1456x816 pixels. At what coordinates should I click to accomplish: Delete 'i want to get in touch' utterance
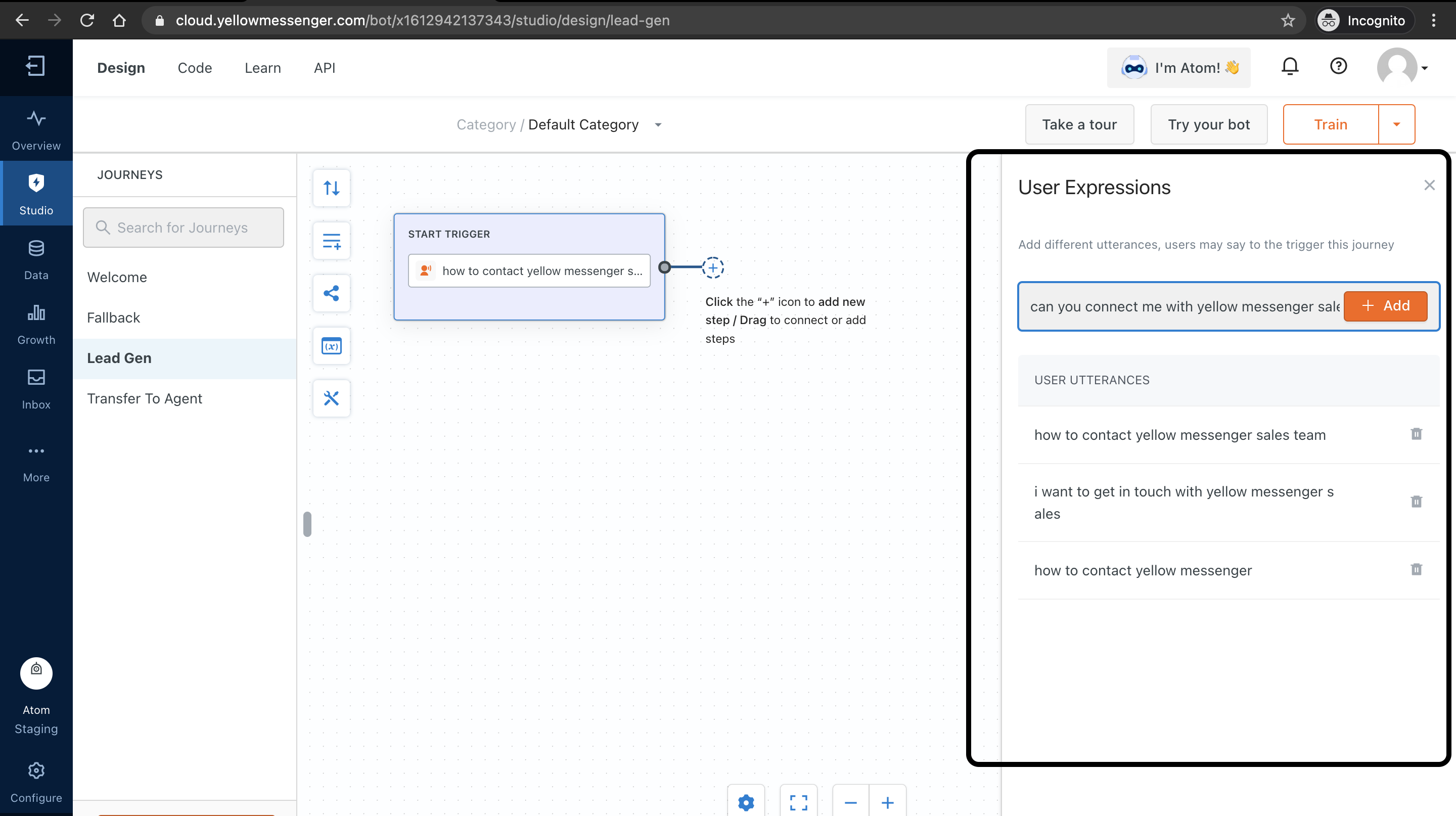point(1416,502)
